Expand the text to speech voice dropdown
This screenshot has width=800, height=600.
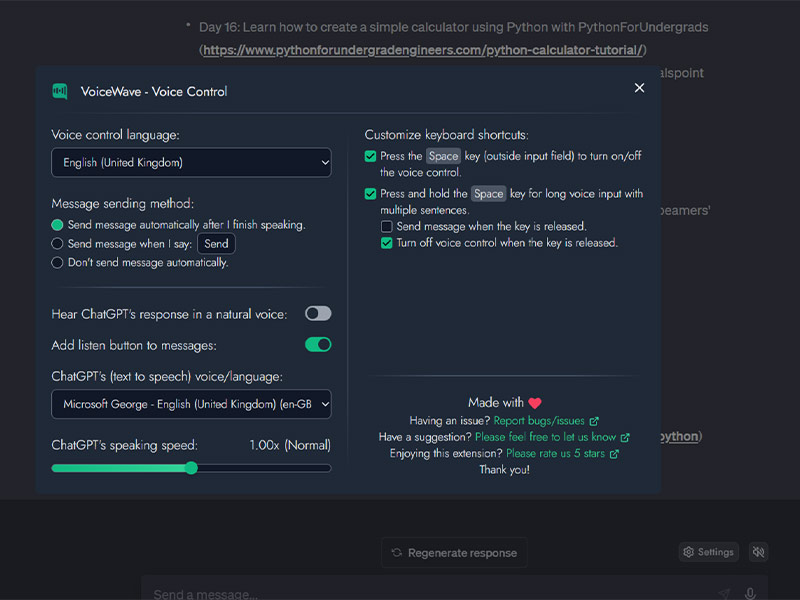[191, 404]
